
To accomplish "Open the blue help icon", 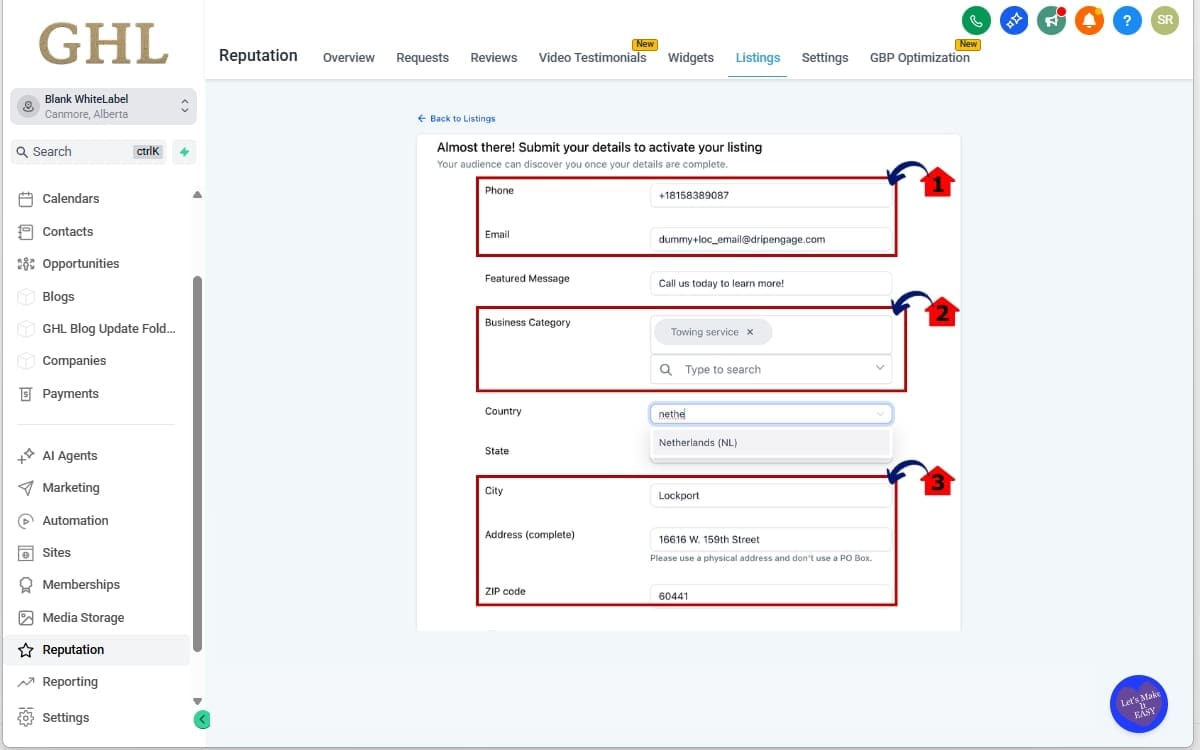I will click(x=1127, y=20).
